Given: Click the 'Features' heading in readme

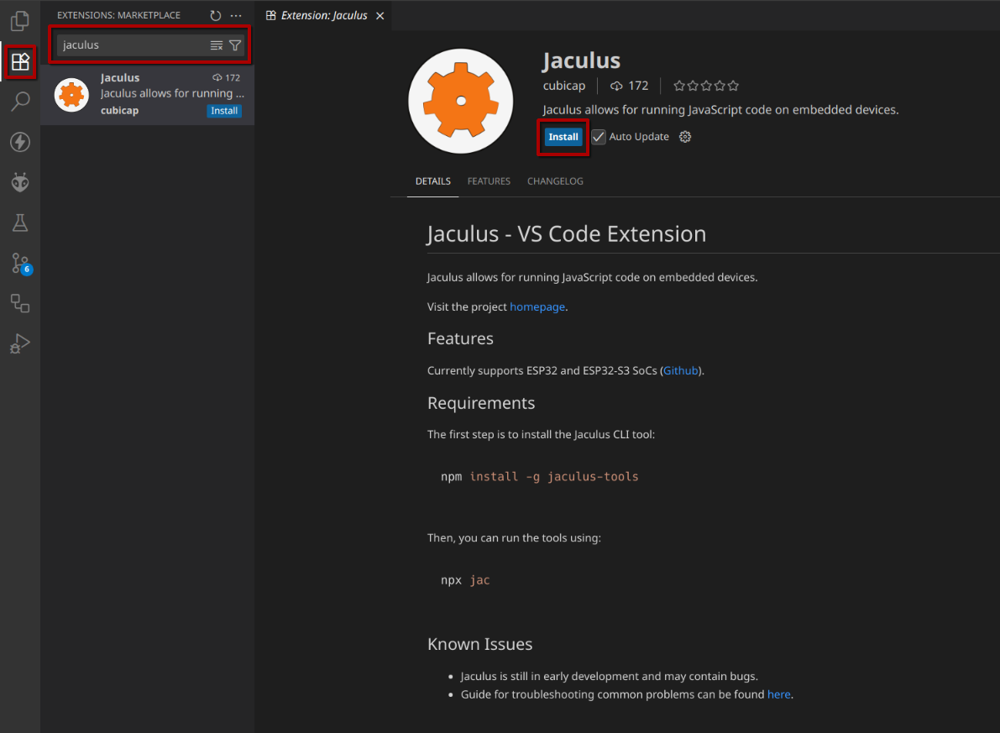Looking at the screenshot, I should pyautogui.click(x=460, y=339).
